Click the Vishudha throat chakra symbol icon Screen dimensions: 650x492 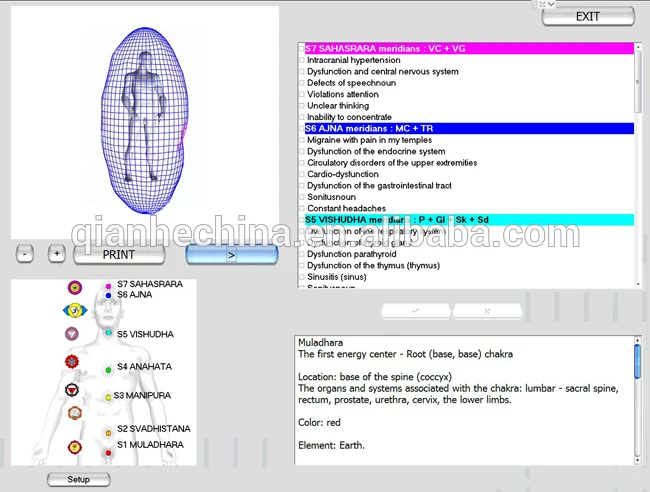click(72, 334)
